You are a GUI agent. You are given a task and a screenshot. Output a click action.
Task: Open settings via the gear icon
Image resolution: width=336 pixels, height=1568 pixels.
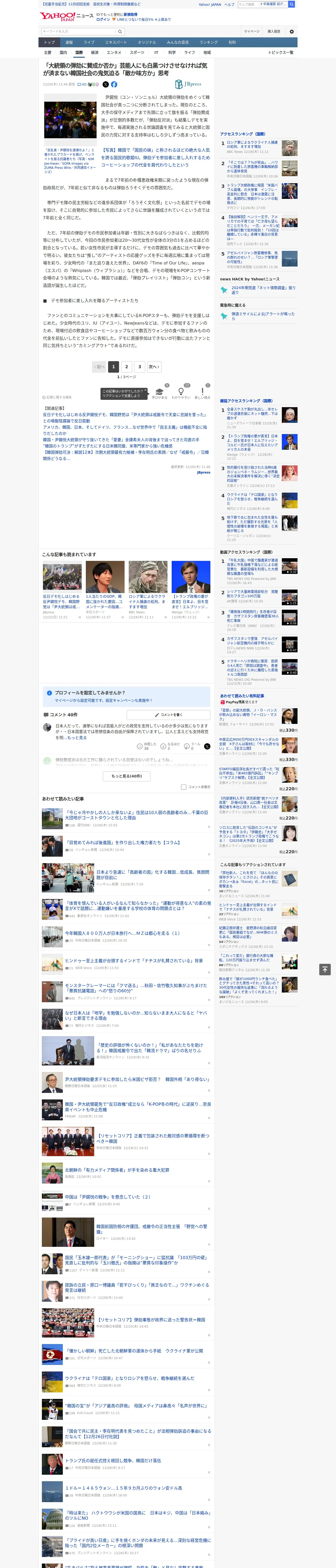coord(292,32)
